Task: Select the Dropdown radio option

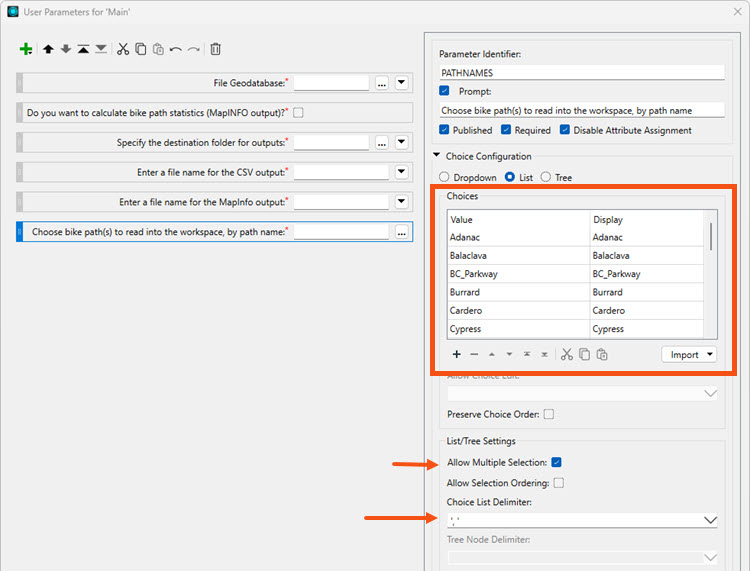Action: click(444, 177)
